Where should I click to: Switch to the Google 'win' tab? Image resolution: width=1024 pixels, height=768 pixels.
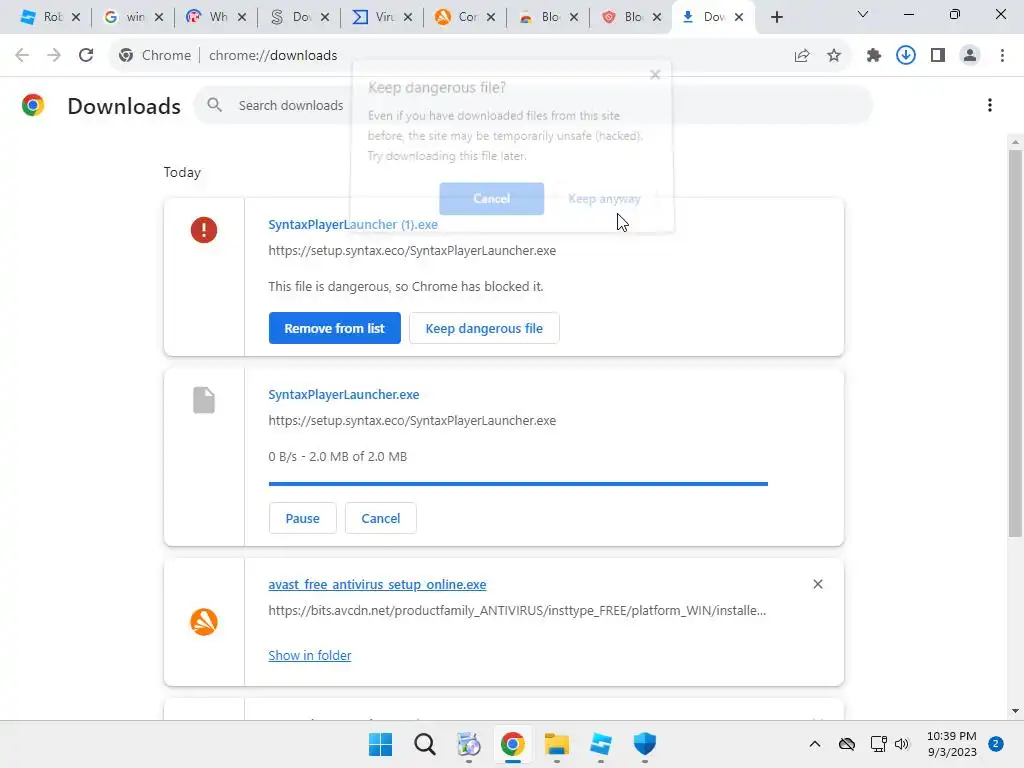point(132,17)
